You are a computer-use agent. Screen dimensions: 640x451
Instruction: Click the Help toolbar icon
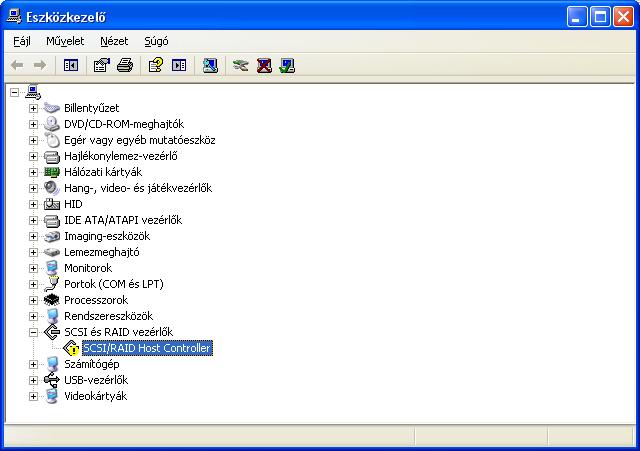point(156,65)
